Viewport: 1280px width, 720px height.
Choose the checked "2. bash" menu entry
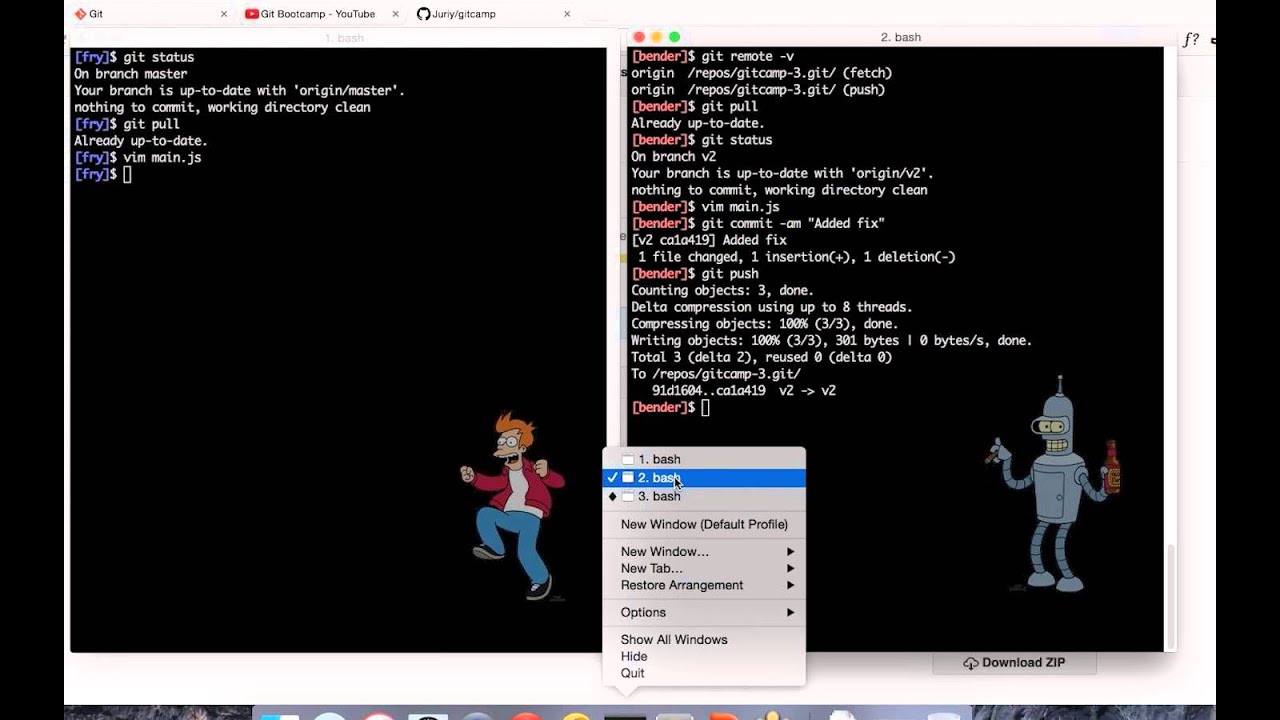704,478
